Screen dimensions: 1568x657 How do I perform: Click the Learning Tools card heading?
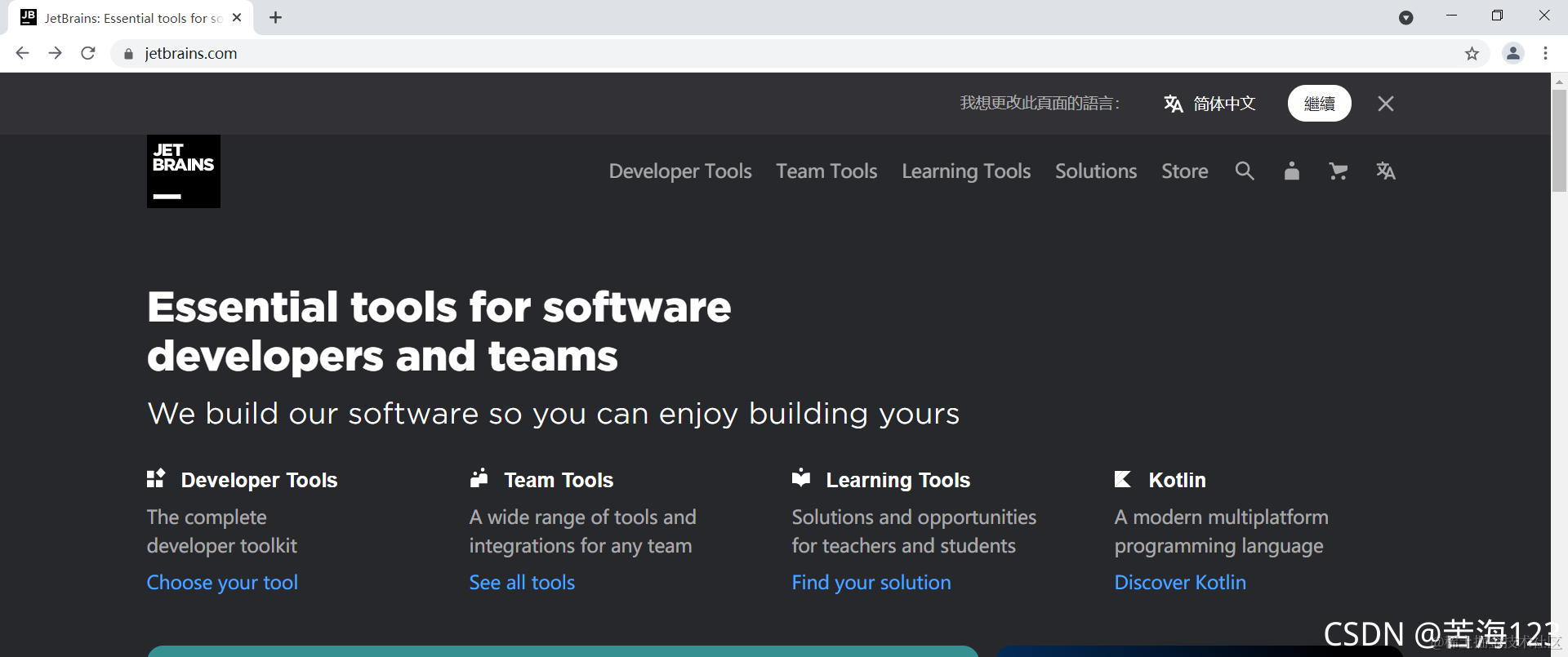pos(898,480)
